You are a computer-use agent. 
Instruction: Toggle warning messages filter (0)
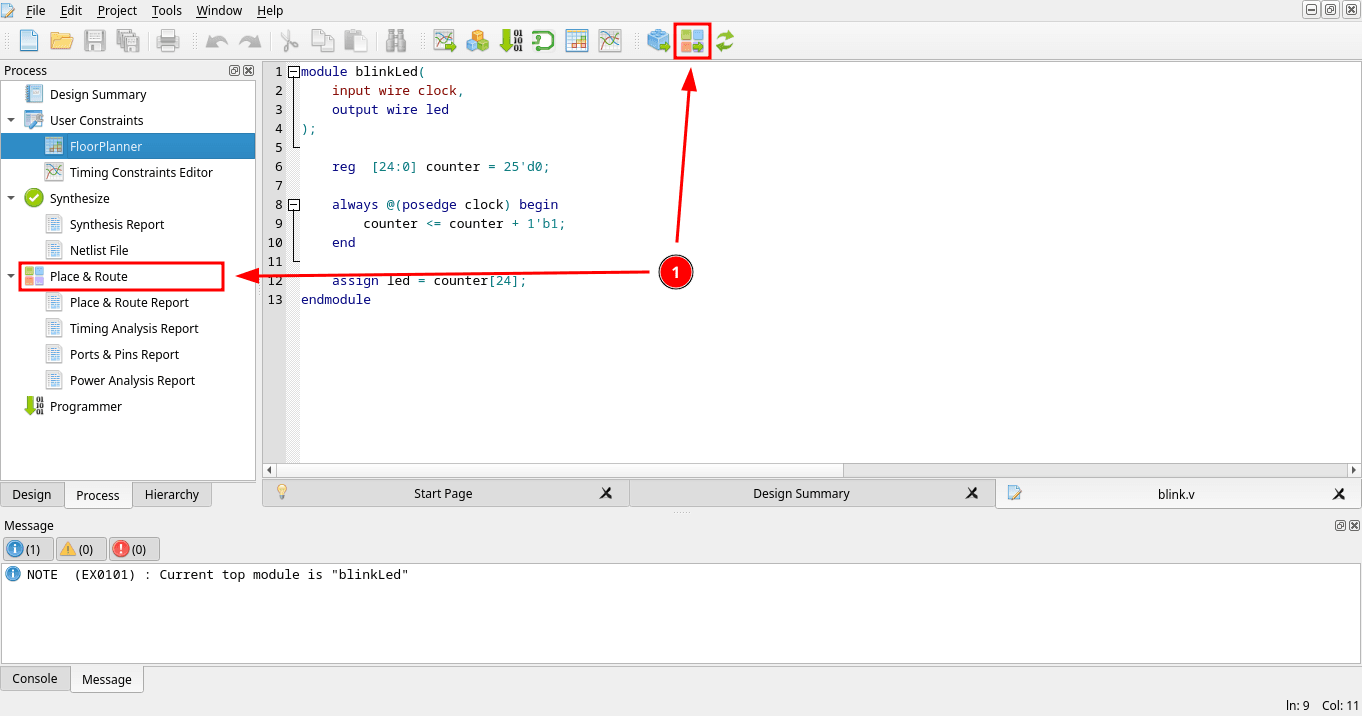pyautogui.click(x=81, y=549)
